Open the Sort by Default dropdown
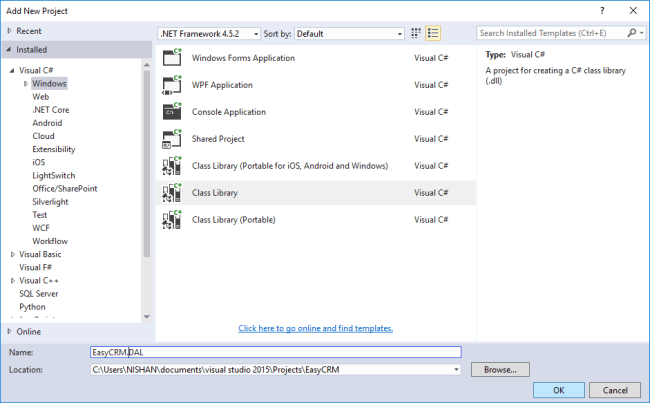 [349, 34]
